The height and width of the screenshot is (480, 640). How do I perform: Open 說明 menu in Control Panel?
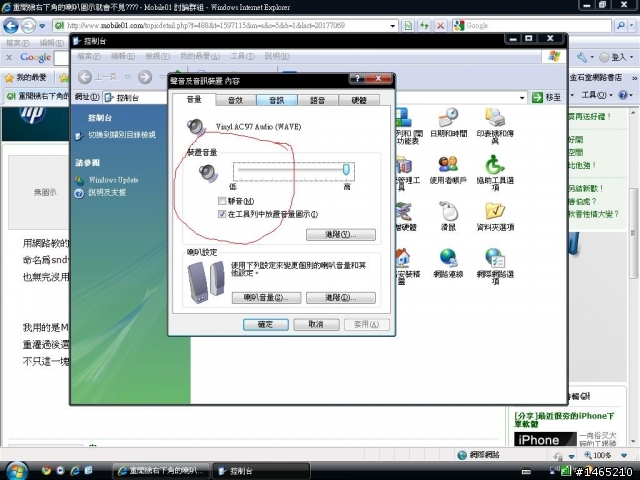[x=277, y=56]
